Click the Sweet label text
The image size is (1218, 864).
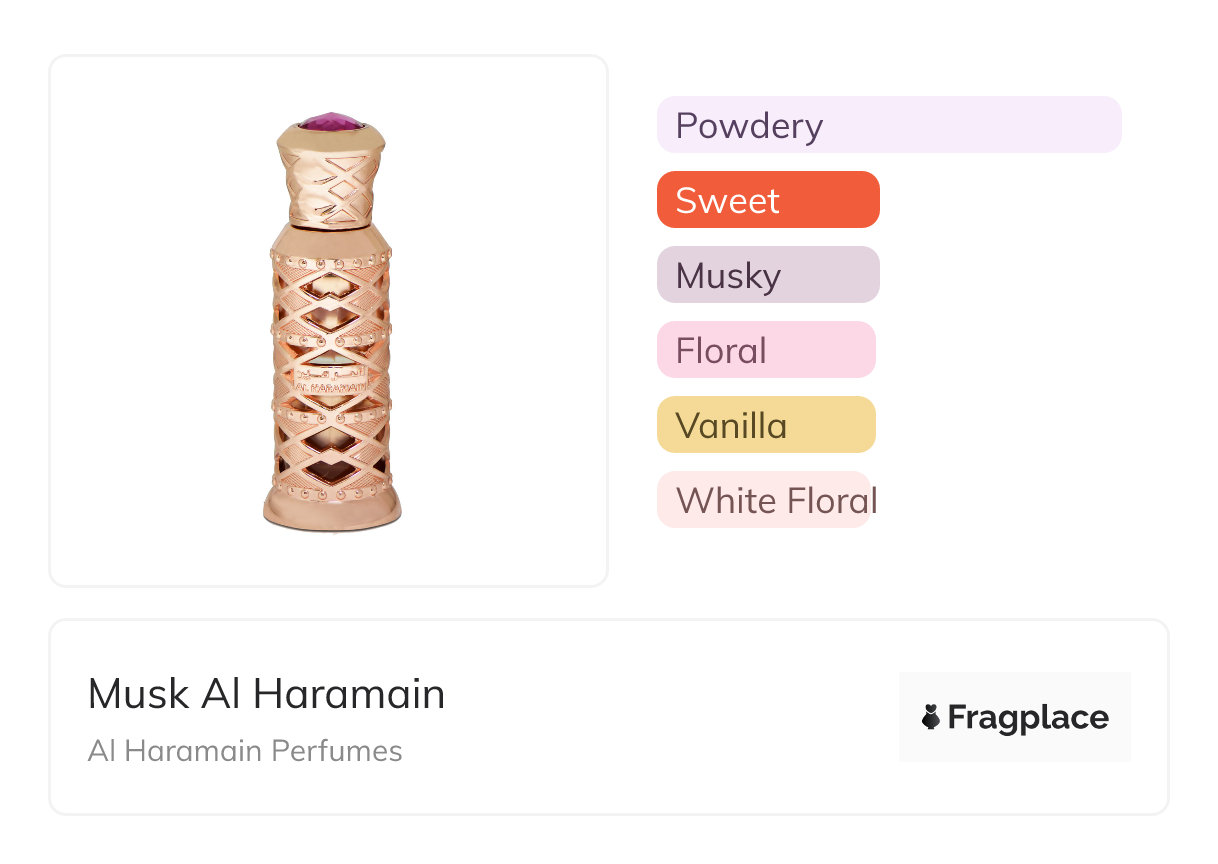coord(727,201)
